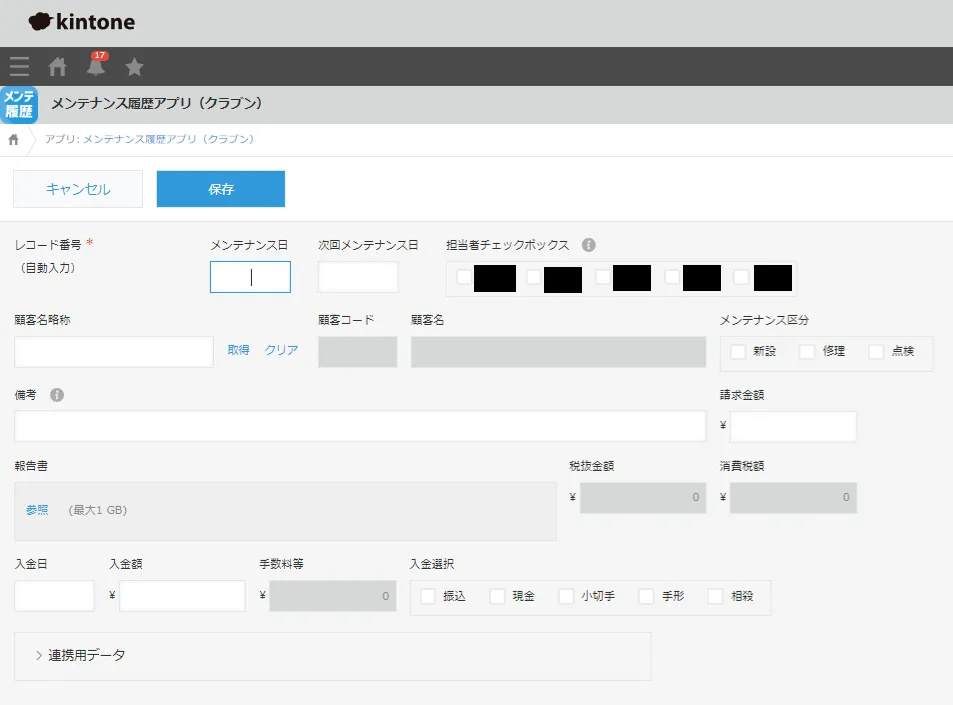The height and width of the screenshot is (705, 953).
Task: Check the 新設 maintenance type checkbox
Action: pyautogui.click(x=739, y=352)
